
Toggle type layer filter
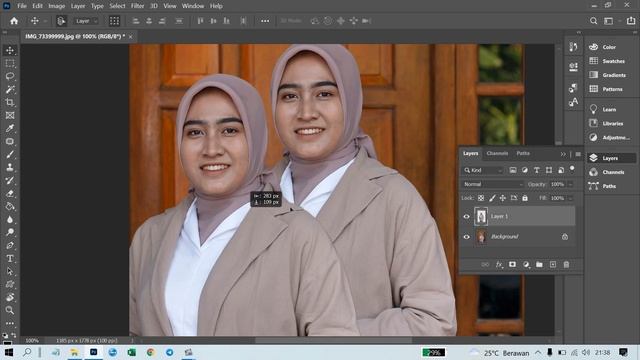pos(536,170)
